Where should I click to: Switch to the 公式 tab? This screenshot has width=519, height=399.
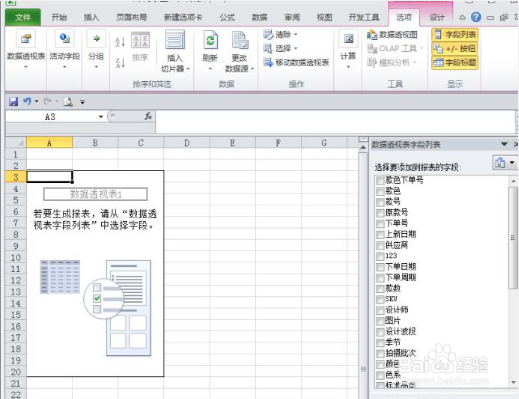[227, 17]
